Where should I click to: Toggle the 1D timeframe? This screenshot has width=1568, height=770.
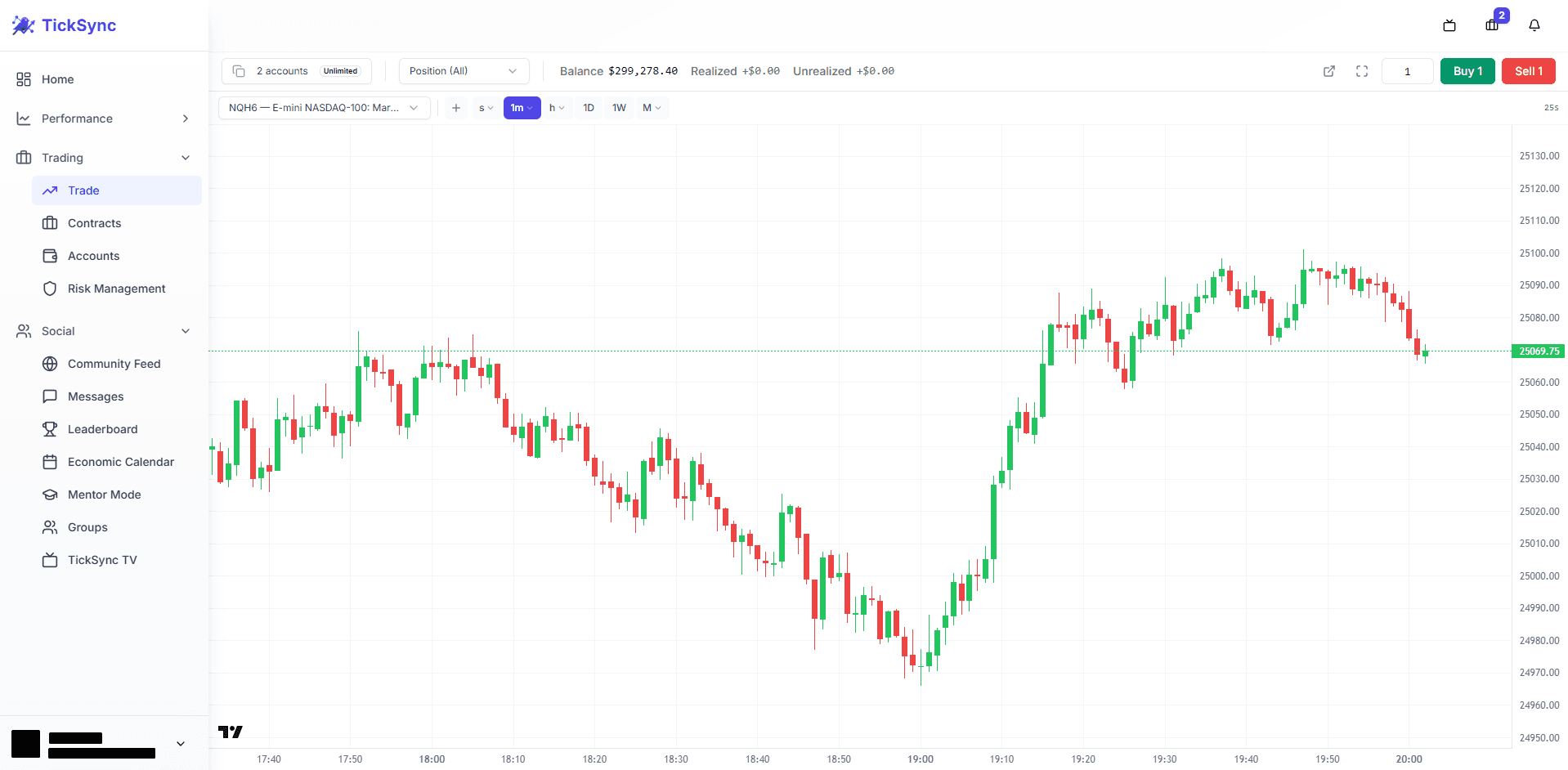(x=588, y=107)
